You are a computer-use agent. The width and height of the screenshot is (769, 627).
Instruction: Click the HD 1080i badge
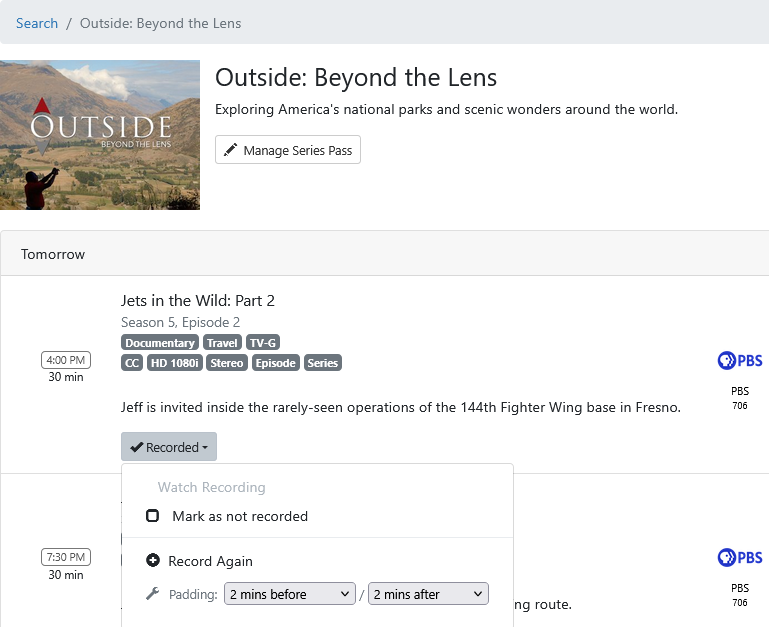point(175,363)
